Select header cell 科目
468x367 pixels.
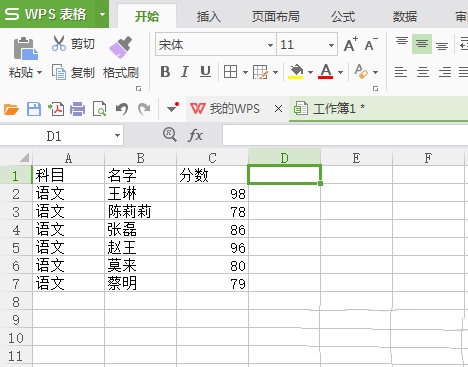(68, 175)
